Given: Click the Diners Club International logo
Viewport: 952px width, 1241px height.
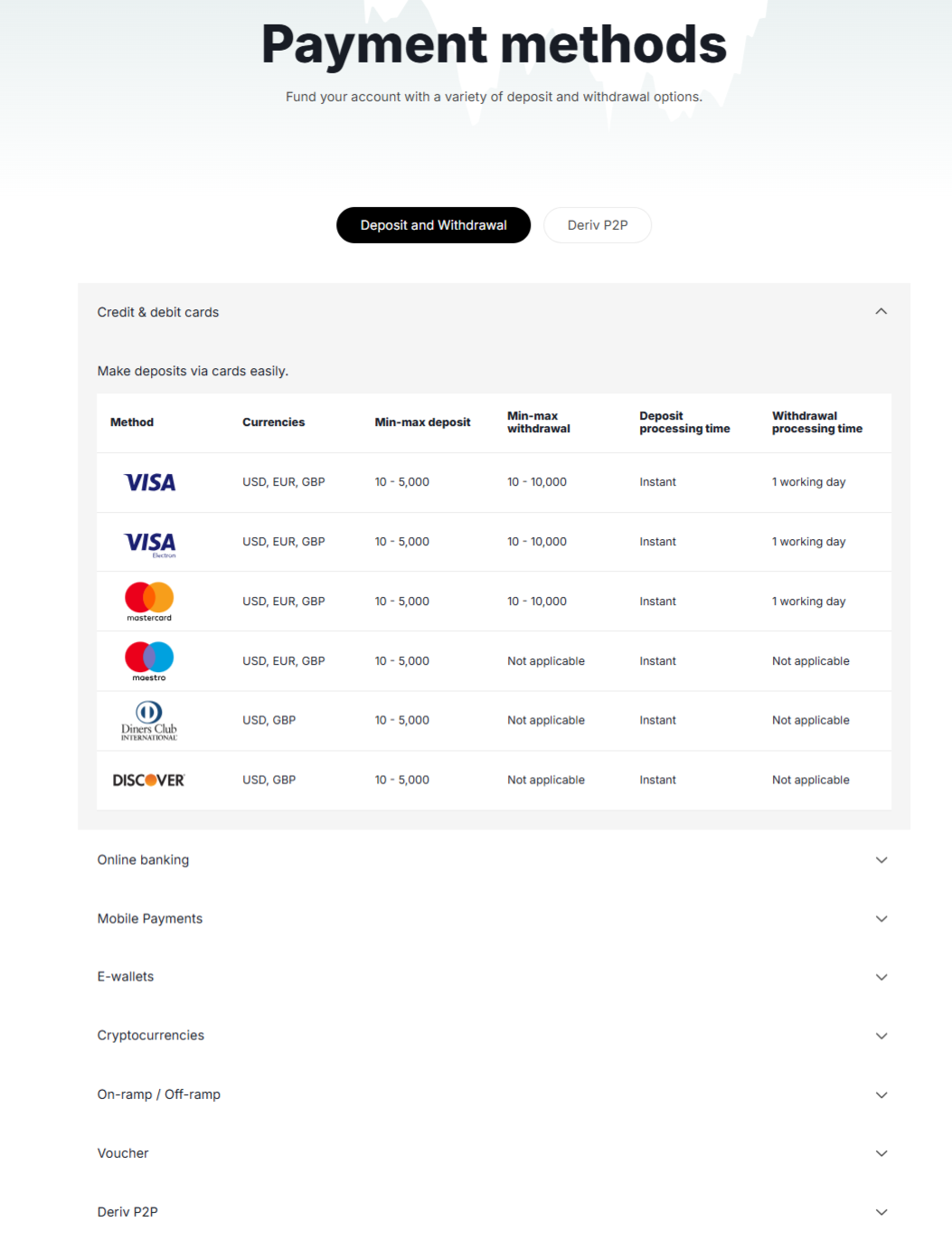Looking at the screenshot, I should click(x=149, y=721).
